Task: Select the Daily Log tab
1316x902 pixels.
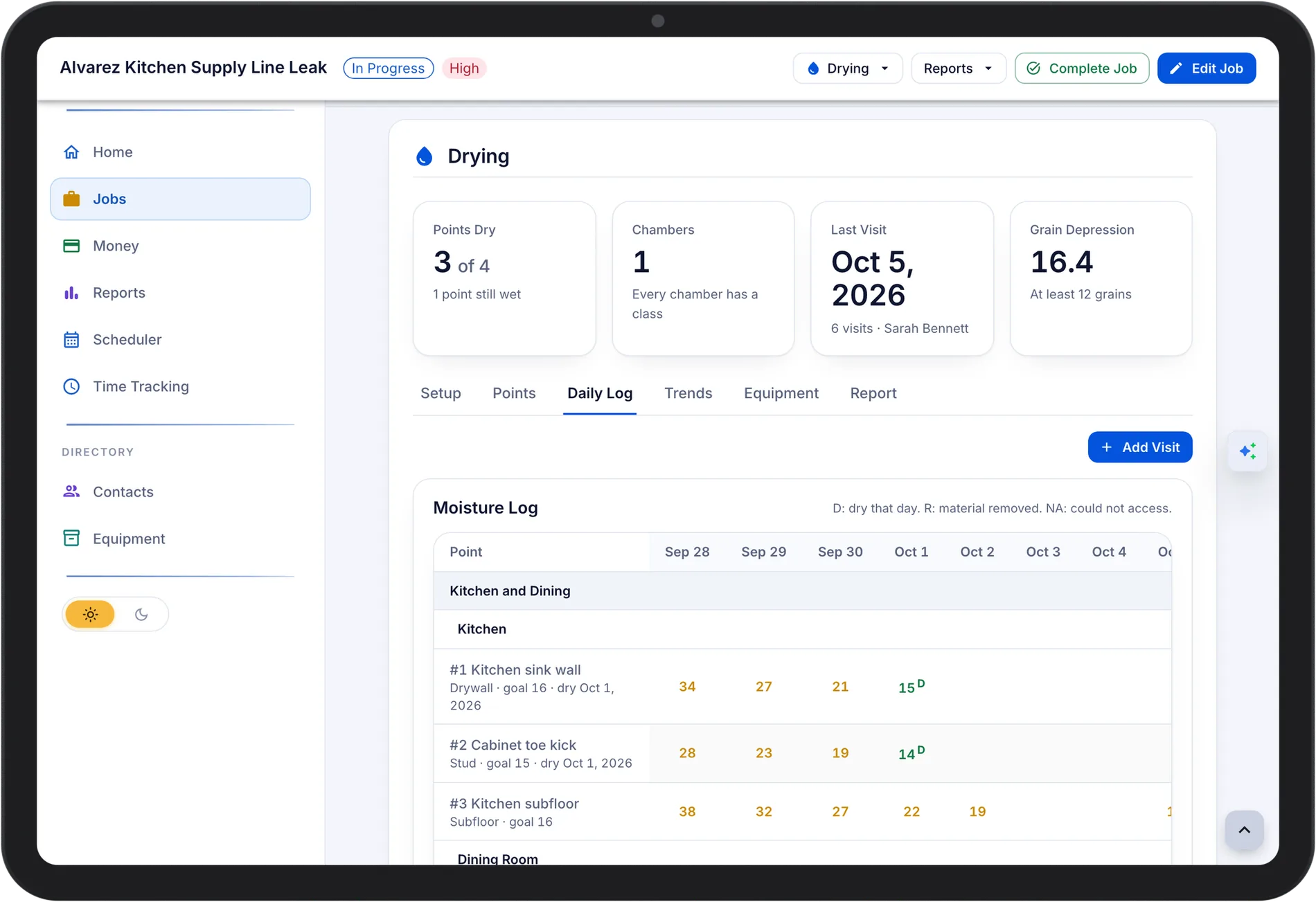Action: pyautogui.click(x=600, y=393)
